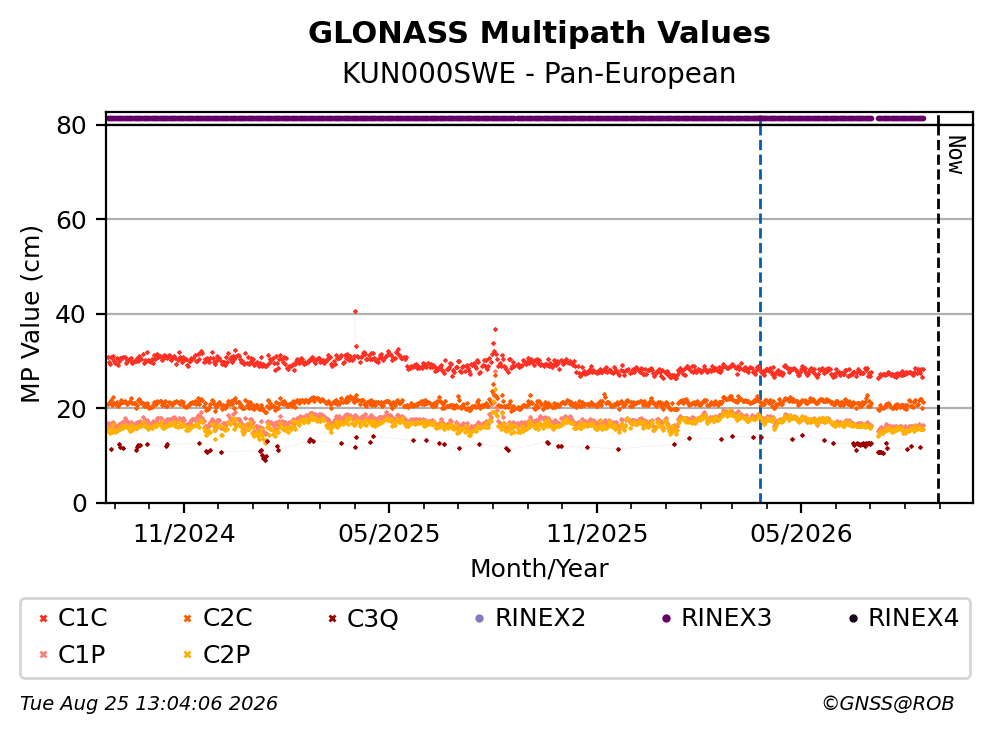Click the purple RINEX3 availability bar at top
993x734 pixels.
coord(516,118)
